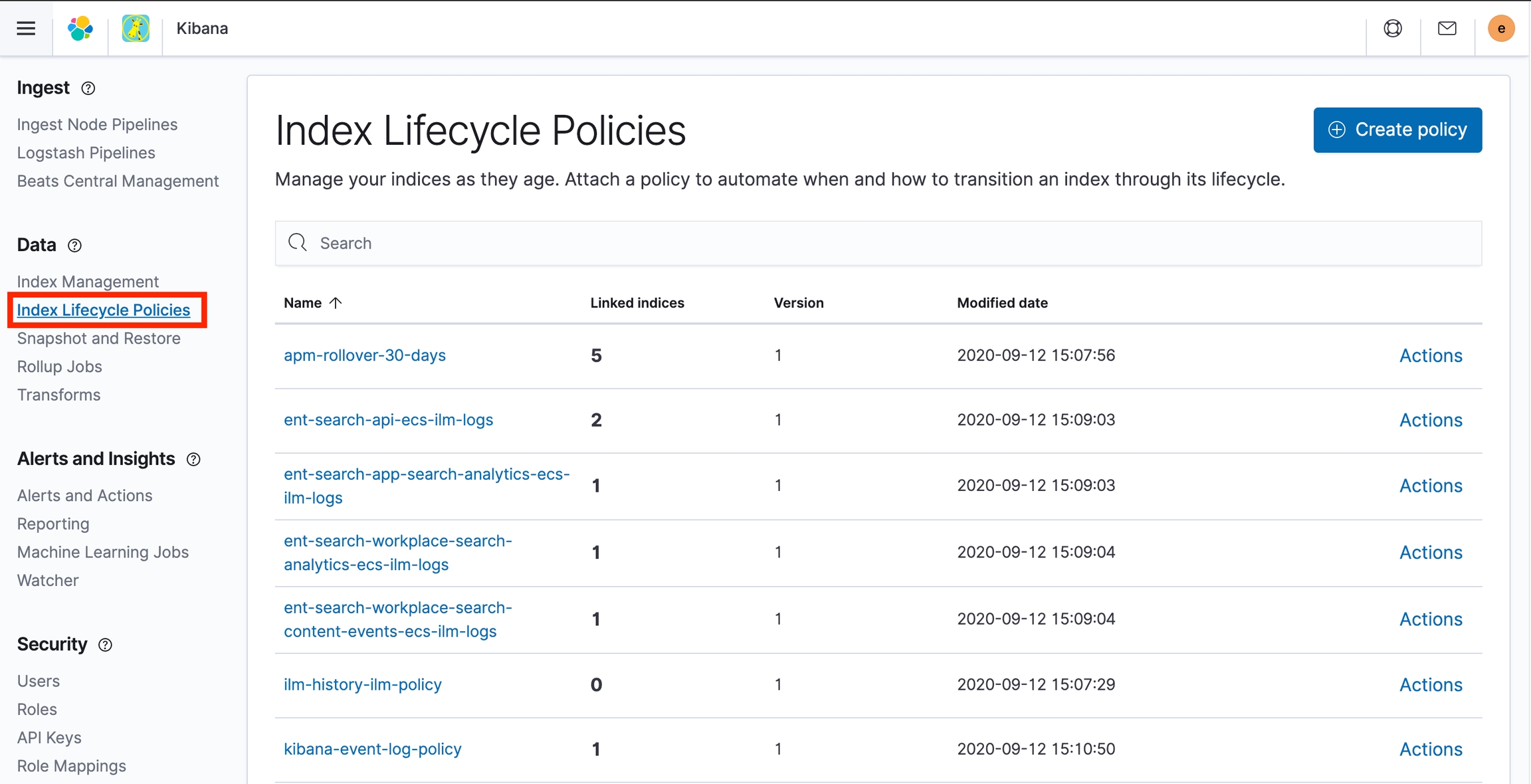The width and height of the screenshot is (1531, 784).
Task: Open Actions for apm-rollover-30-days
Action: pos(1430,355)
